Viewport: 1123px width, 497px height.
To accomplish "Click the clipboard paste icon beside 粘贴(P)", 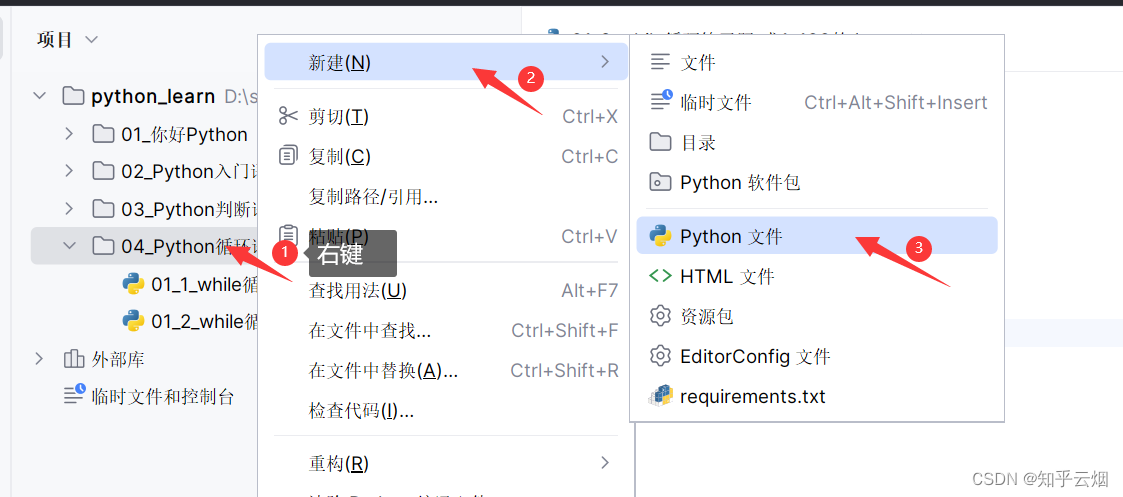I will pyautogui.click(x=288, y=235).
